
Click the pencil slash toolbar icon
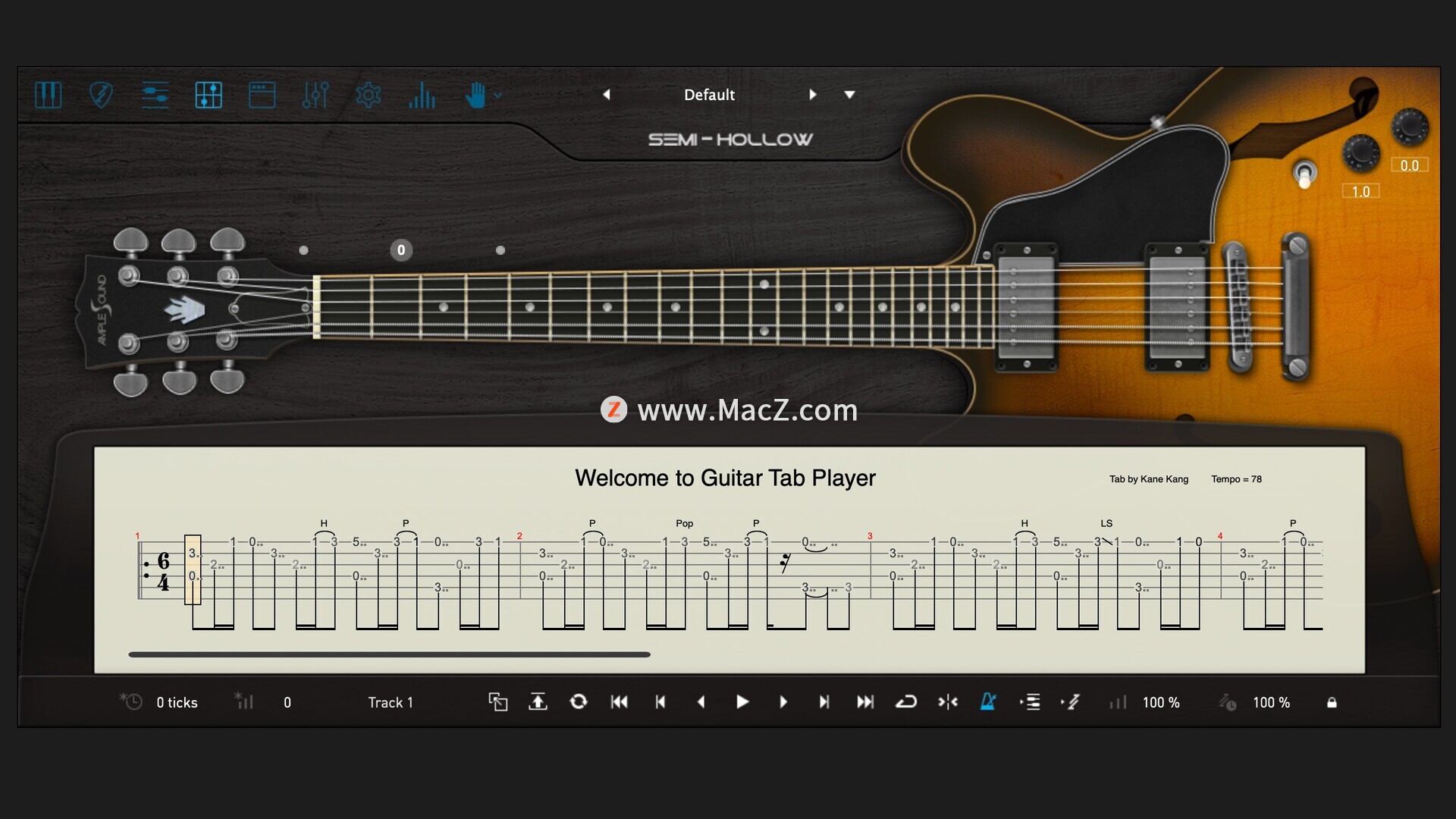(1071, 702)
